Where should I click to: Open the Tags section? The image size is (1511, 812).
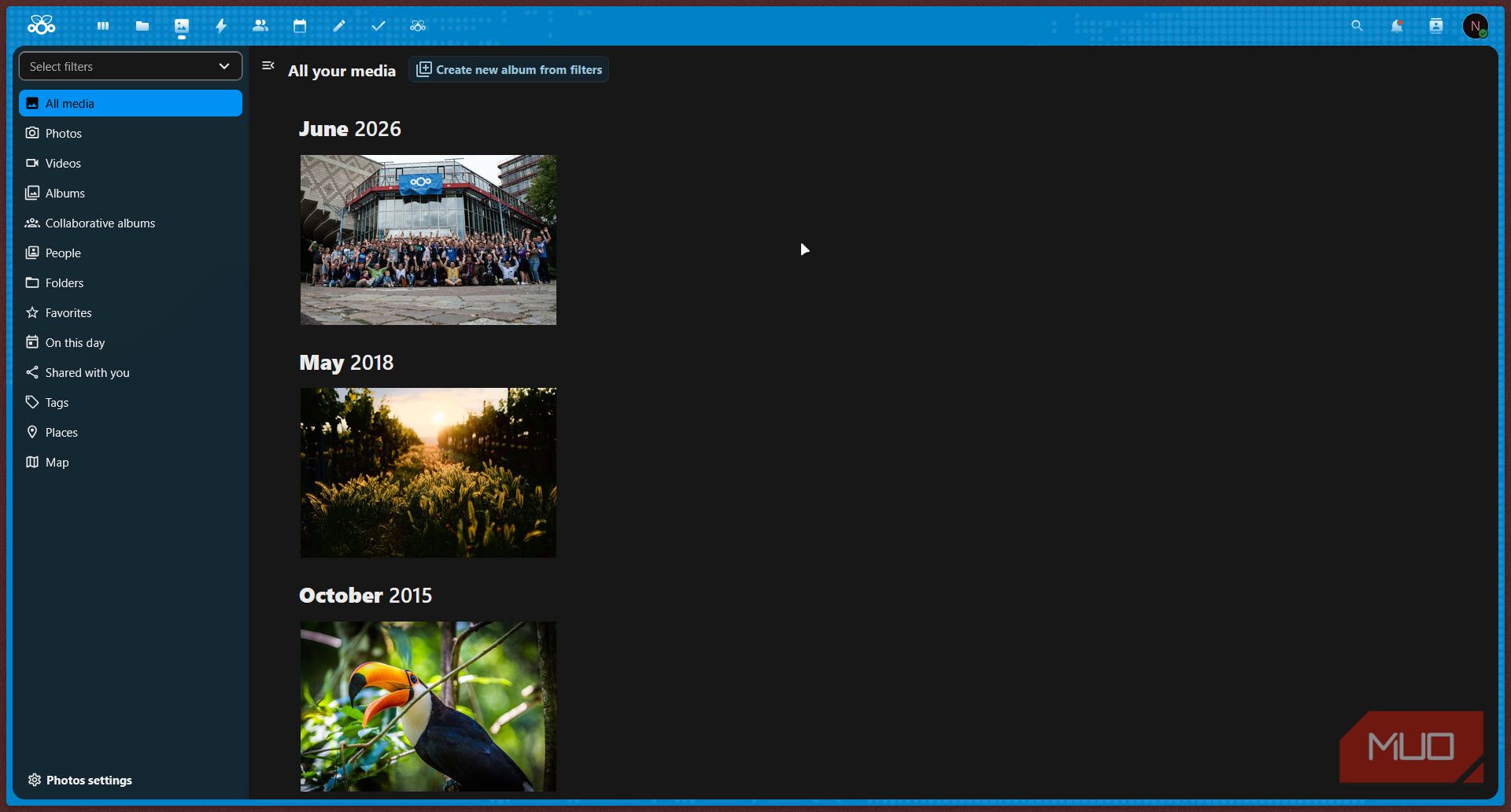(131, 402)
